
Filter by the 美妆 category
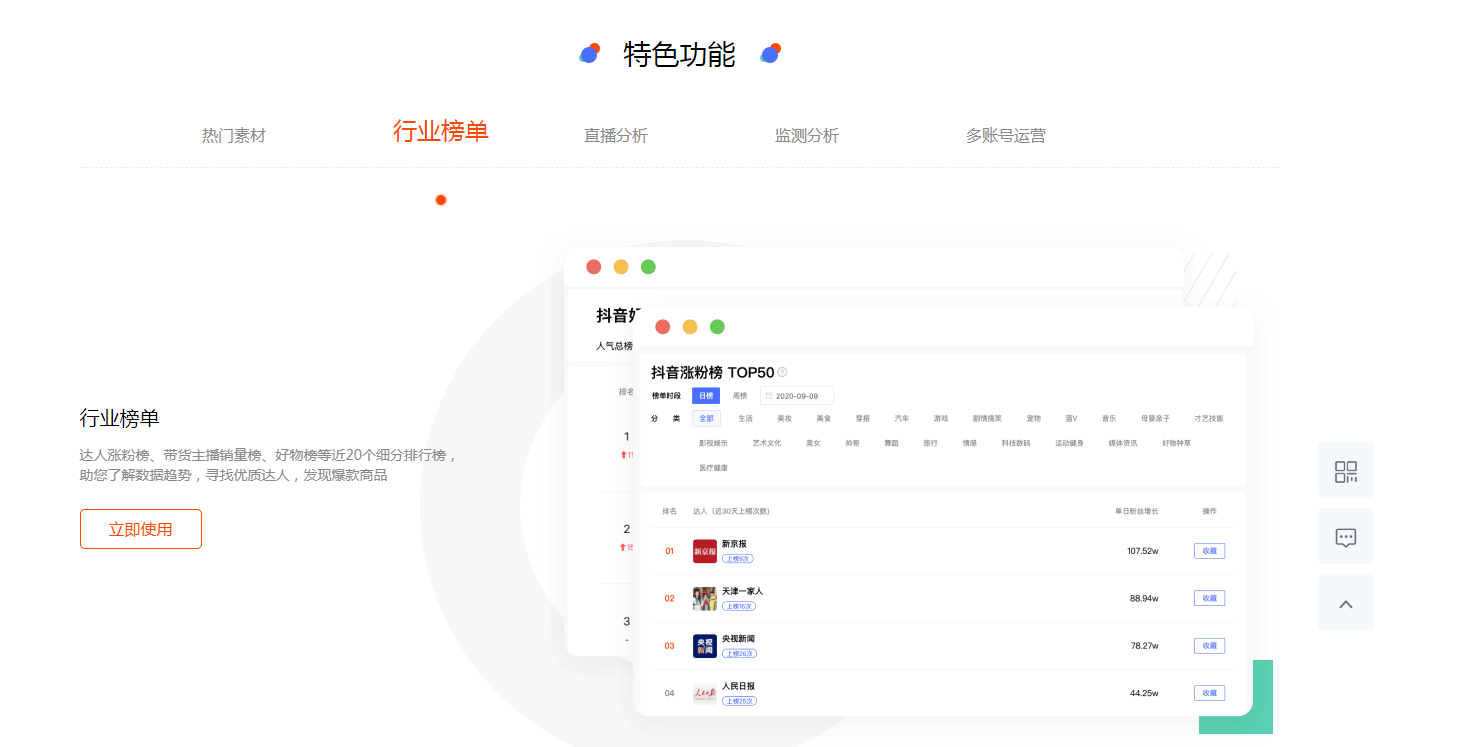tap(785, 419)
